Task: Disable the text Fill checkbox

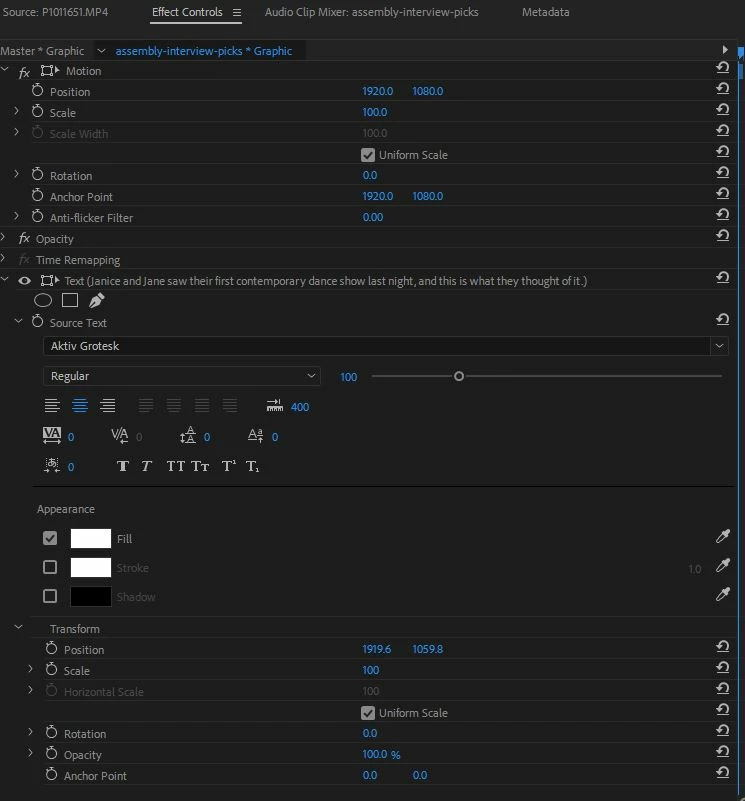Action: point(50,538)
